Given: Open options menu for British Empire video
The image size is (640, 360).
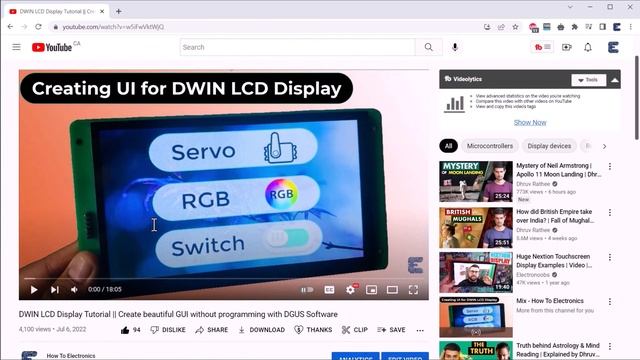Looking at the screenshot, I should click(x=610, y=213).
